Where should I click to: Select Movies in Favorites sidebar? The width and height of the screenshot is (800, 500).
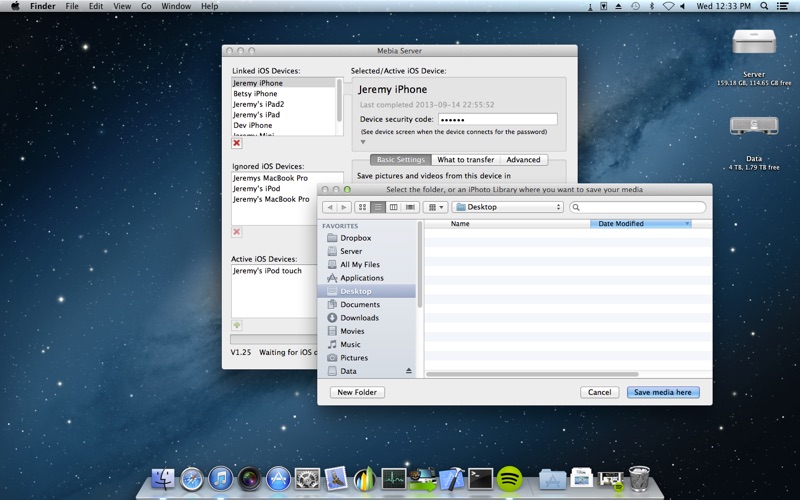367,331
